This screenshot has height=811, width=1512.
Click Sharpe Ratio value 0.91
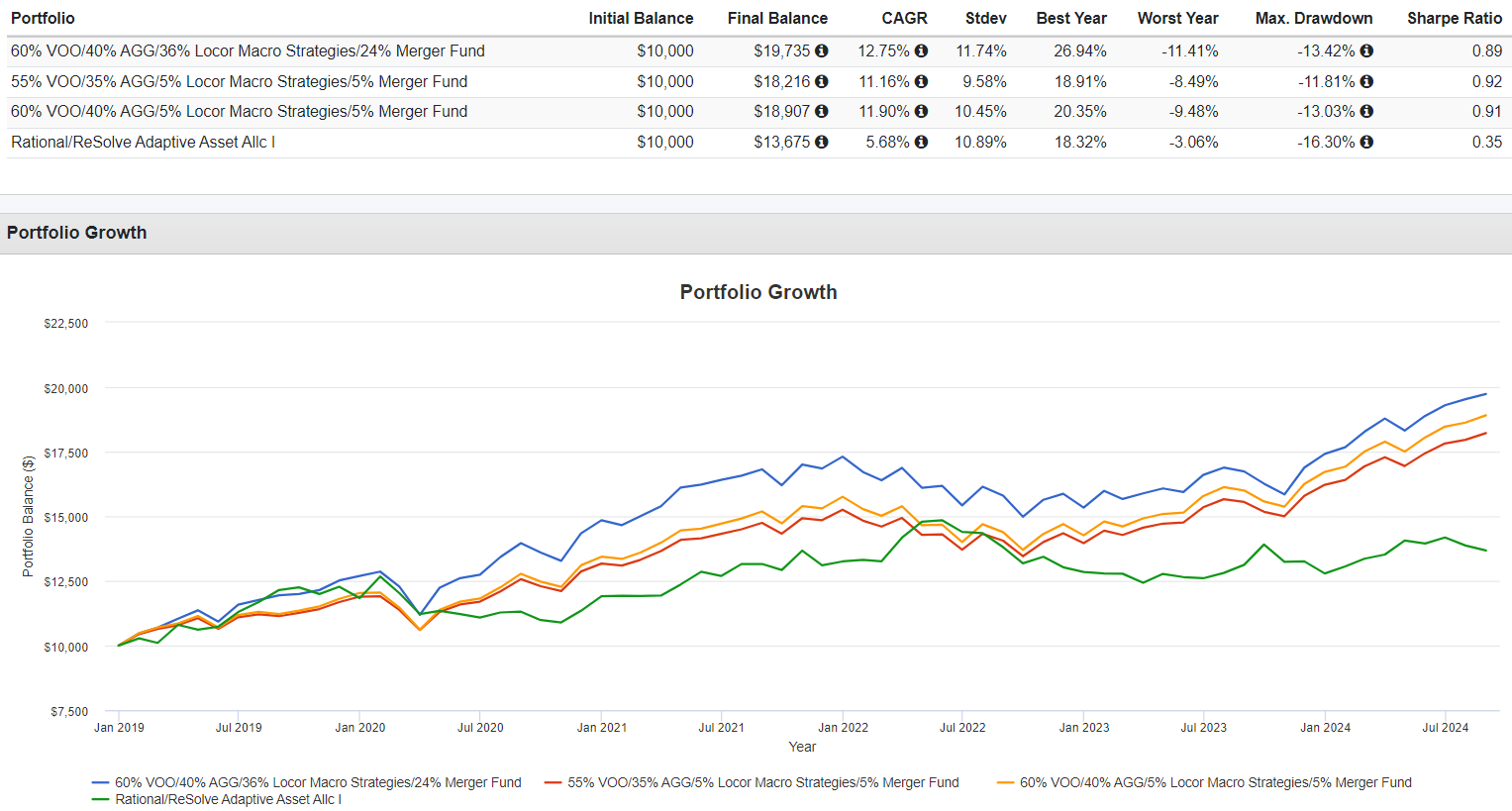coord(1487,111)
